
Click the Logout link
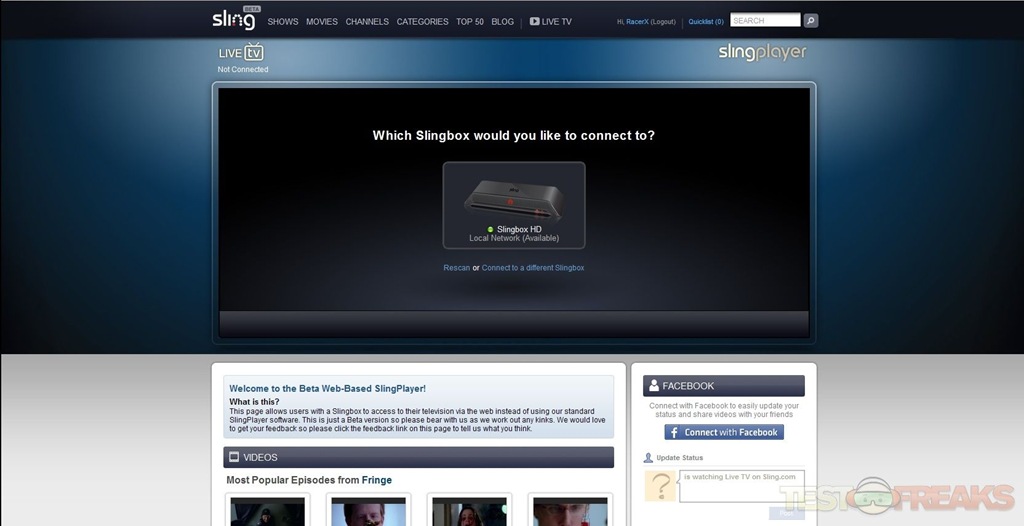pyautogui.click(x=663, y=21)
